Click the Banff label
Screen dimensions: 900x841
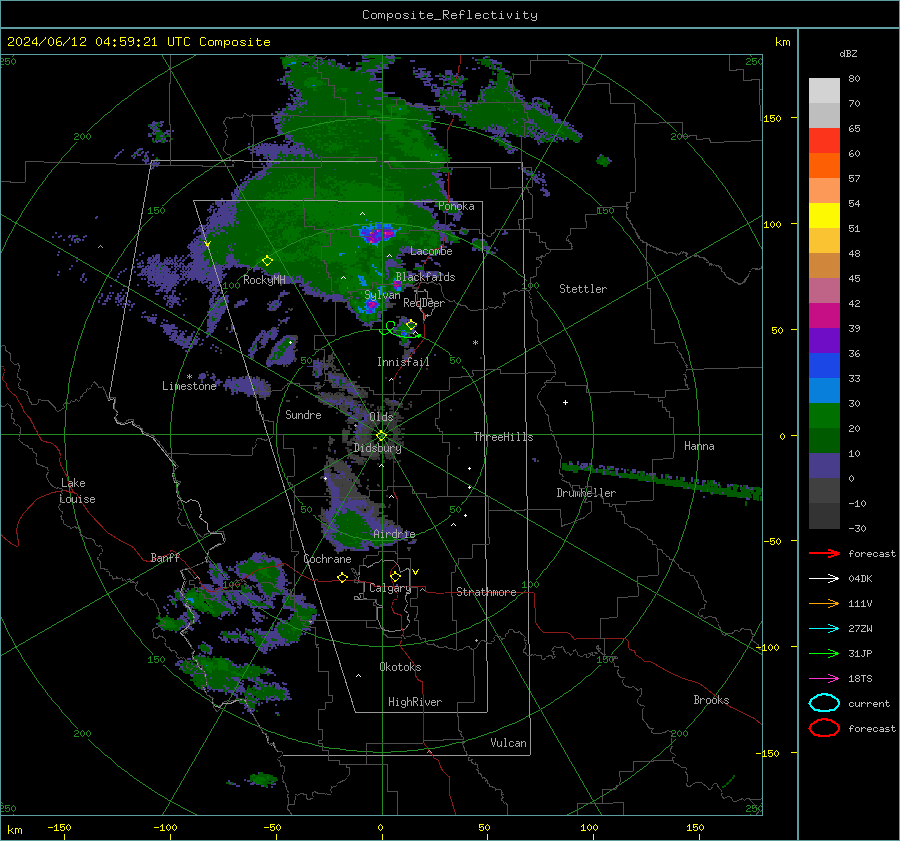(165, 558)
